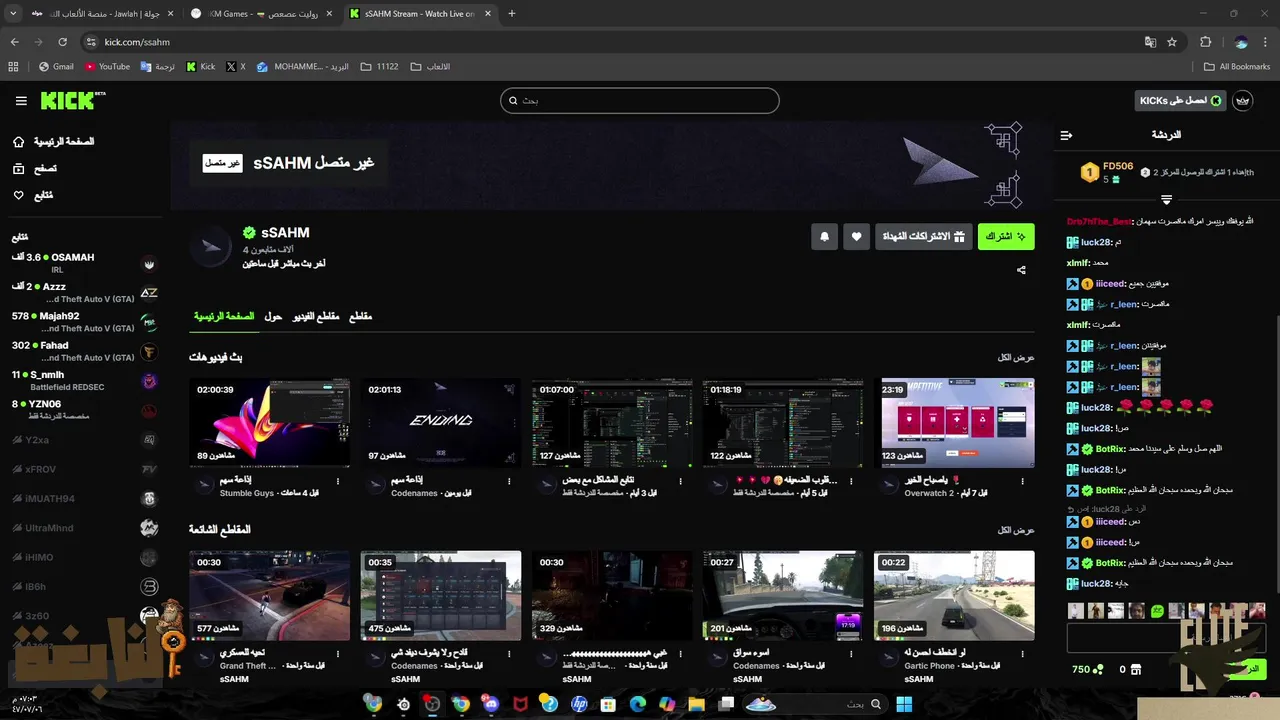Bookmark this page with the star
Image resolution: width=1280 pixels, height=720 pixels.
(x=1172, y=42)
